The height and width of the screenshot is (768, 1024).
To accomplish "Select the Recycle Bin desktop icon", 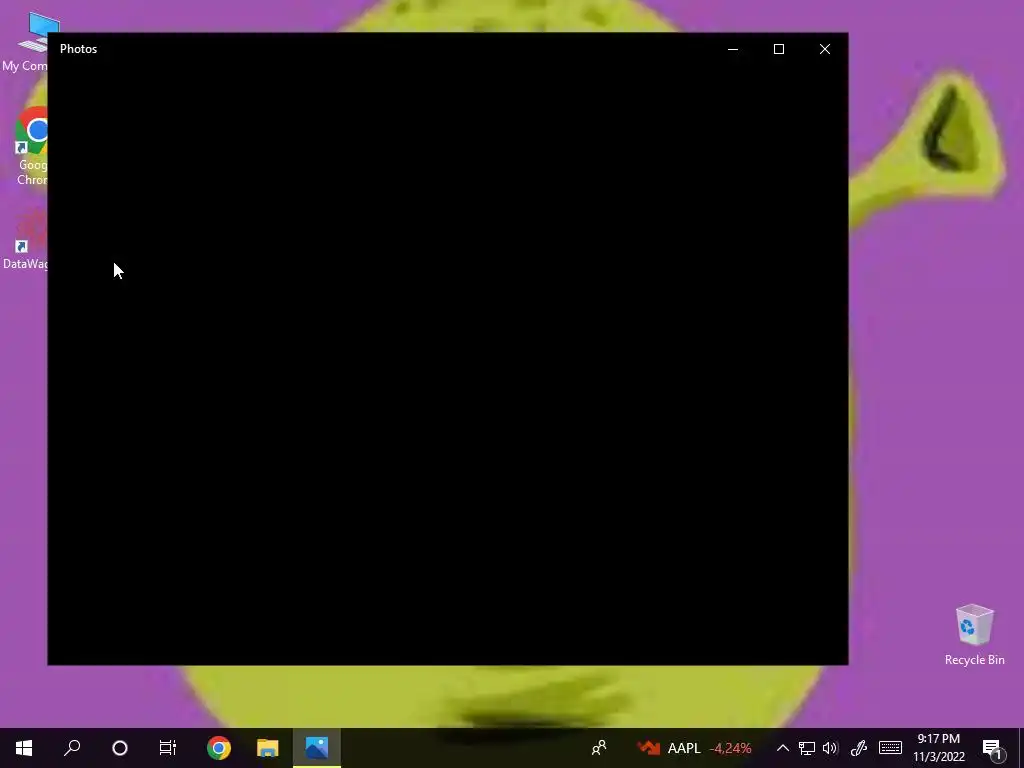I will coord(974,635).
